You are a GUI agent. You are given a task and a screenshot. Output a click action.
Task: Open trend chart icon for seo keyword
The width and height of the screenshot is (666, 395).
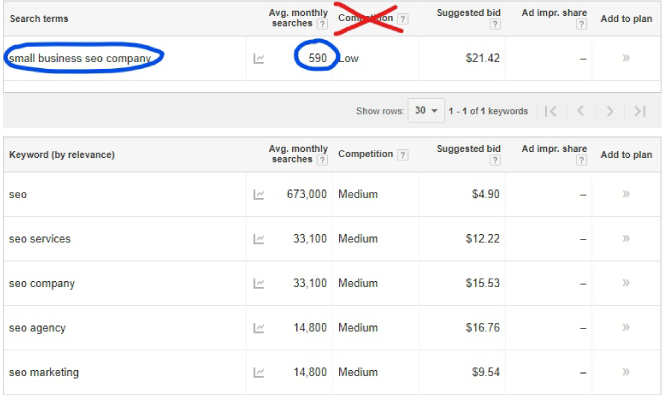[259, 195]
